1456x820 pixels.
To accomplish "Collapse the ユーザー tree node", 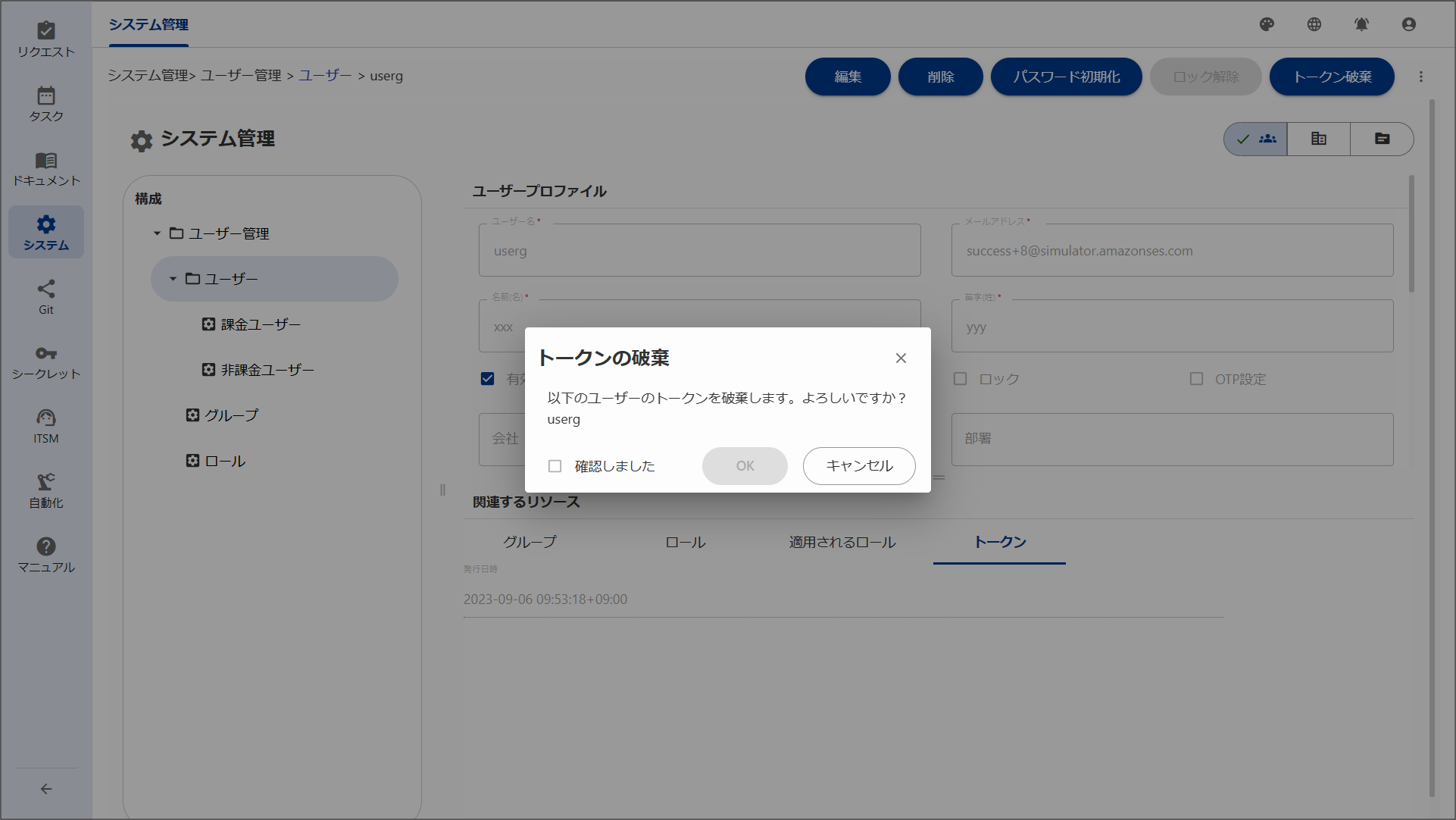I will pyautogui.click(x=173, y=278).
